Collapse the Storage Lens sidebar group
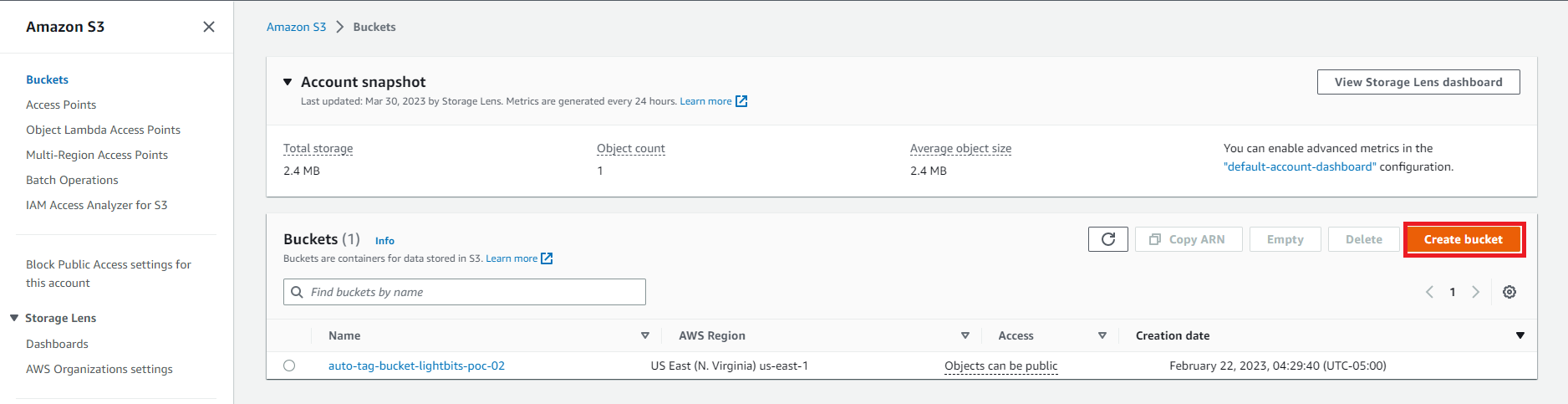1568x404 pixels. pos(14,318)
